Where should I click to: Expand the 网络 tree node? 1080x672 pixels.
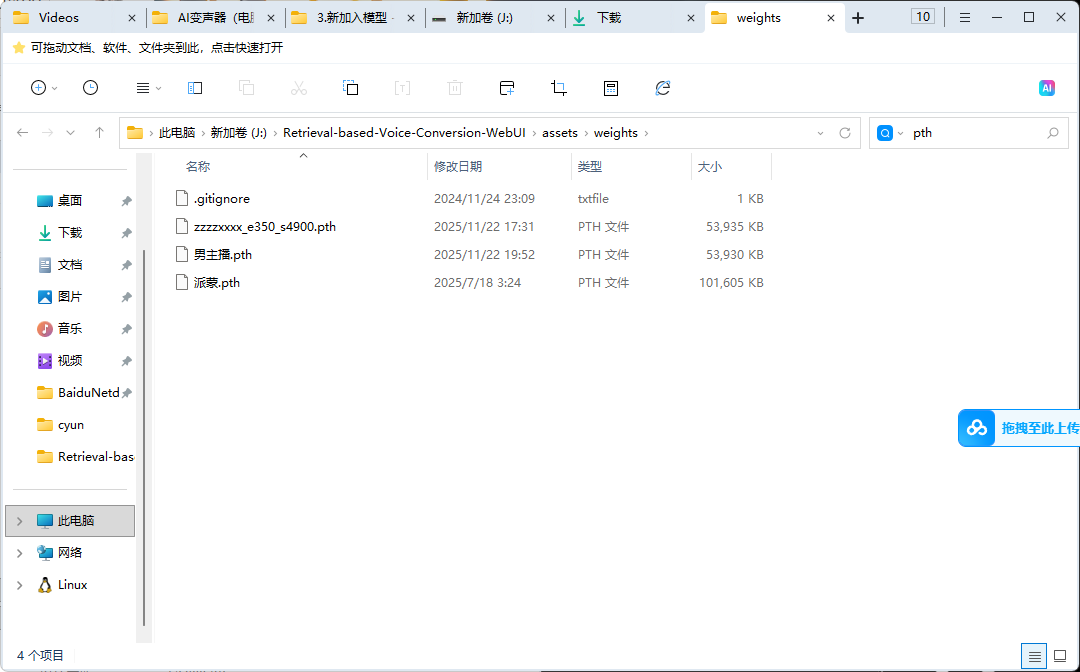pyautogui.click(x=19, y=553)
